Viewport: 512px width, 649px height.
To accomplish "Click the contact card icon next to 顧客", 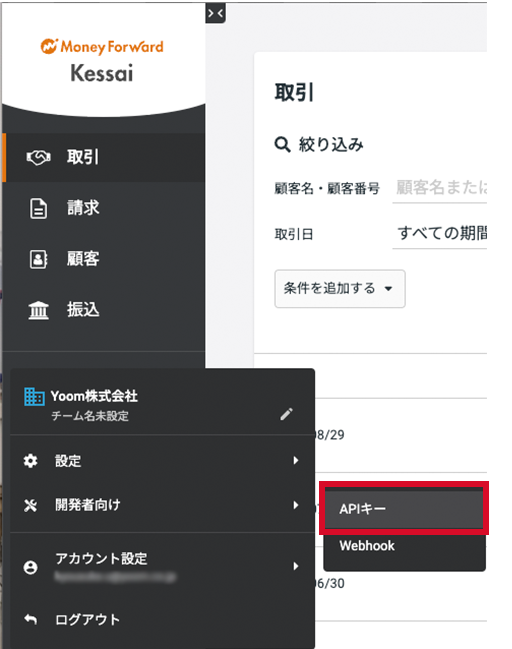I will click(x=38, y=260).
